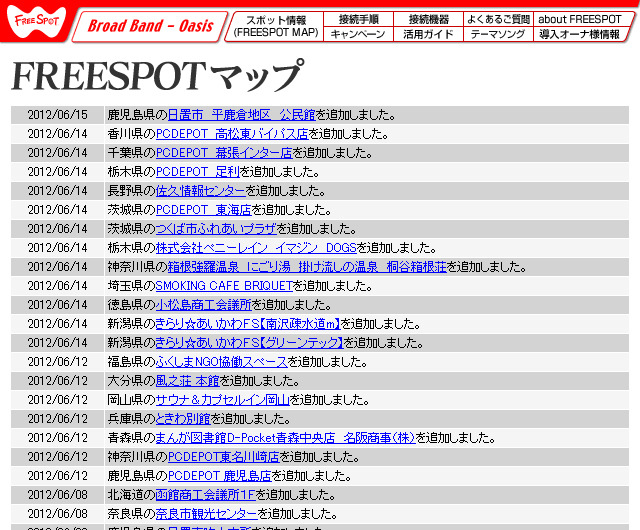Open link PCDEPOT 鹿児島店
The image size is (640, 530).
coord(220,476)
